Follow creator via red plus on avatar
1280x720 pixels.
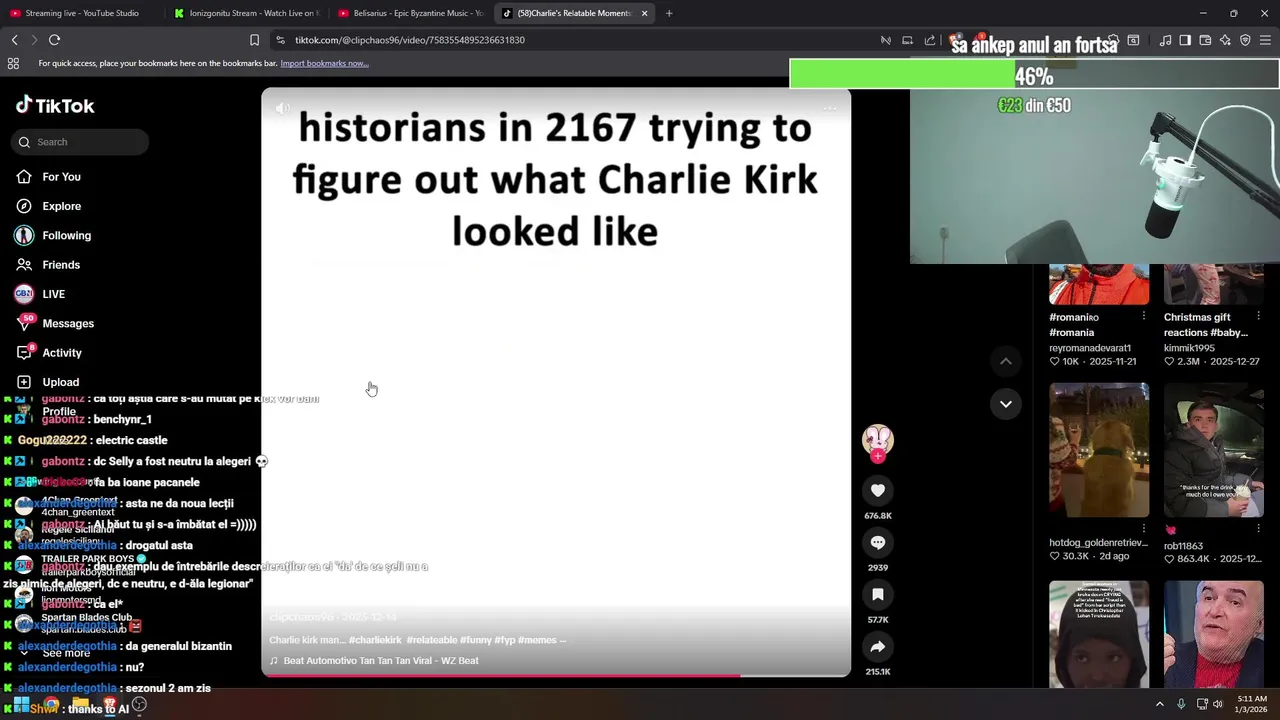877,457
